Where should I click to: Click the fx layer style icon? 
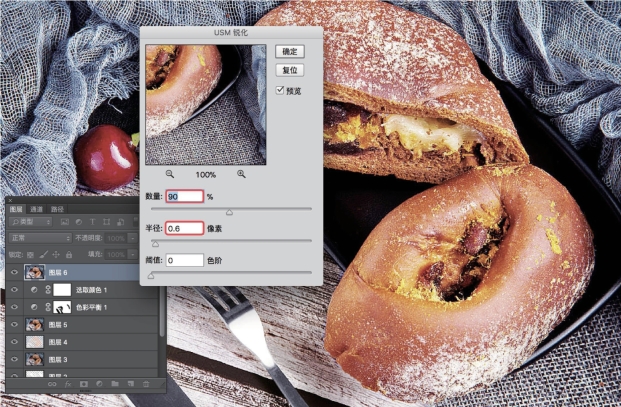[x=68, y=384]
